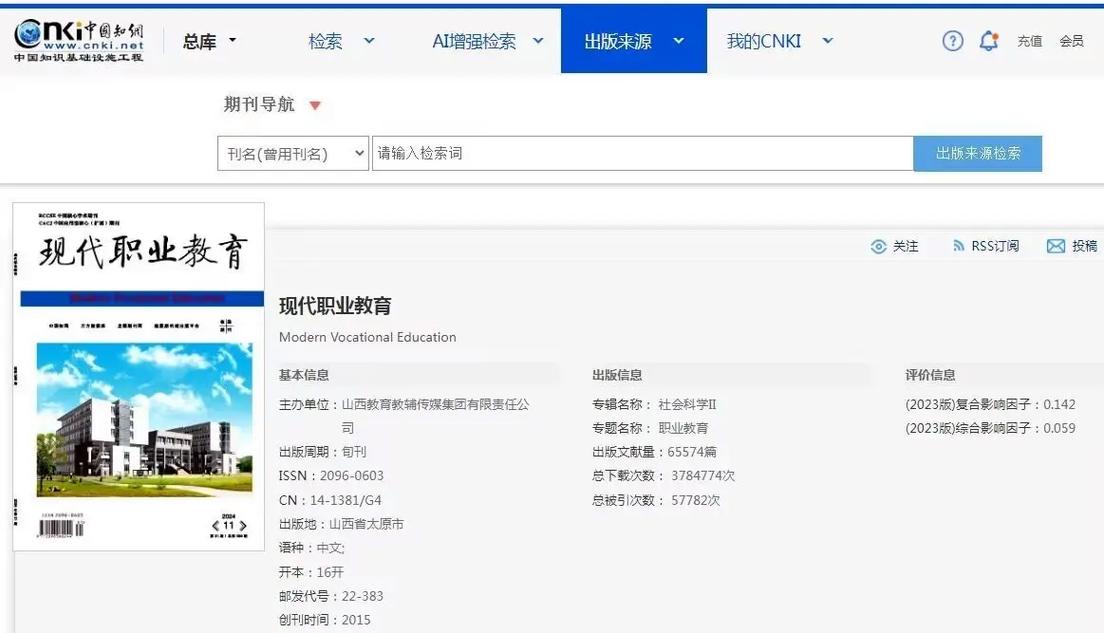This screenshot has height=633, width=1104.
Task: Open the 充值 recharge link
Action: pyautogui.click(x=1029, y=41)
